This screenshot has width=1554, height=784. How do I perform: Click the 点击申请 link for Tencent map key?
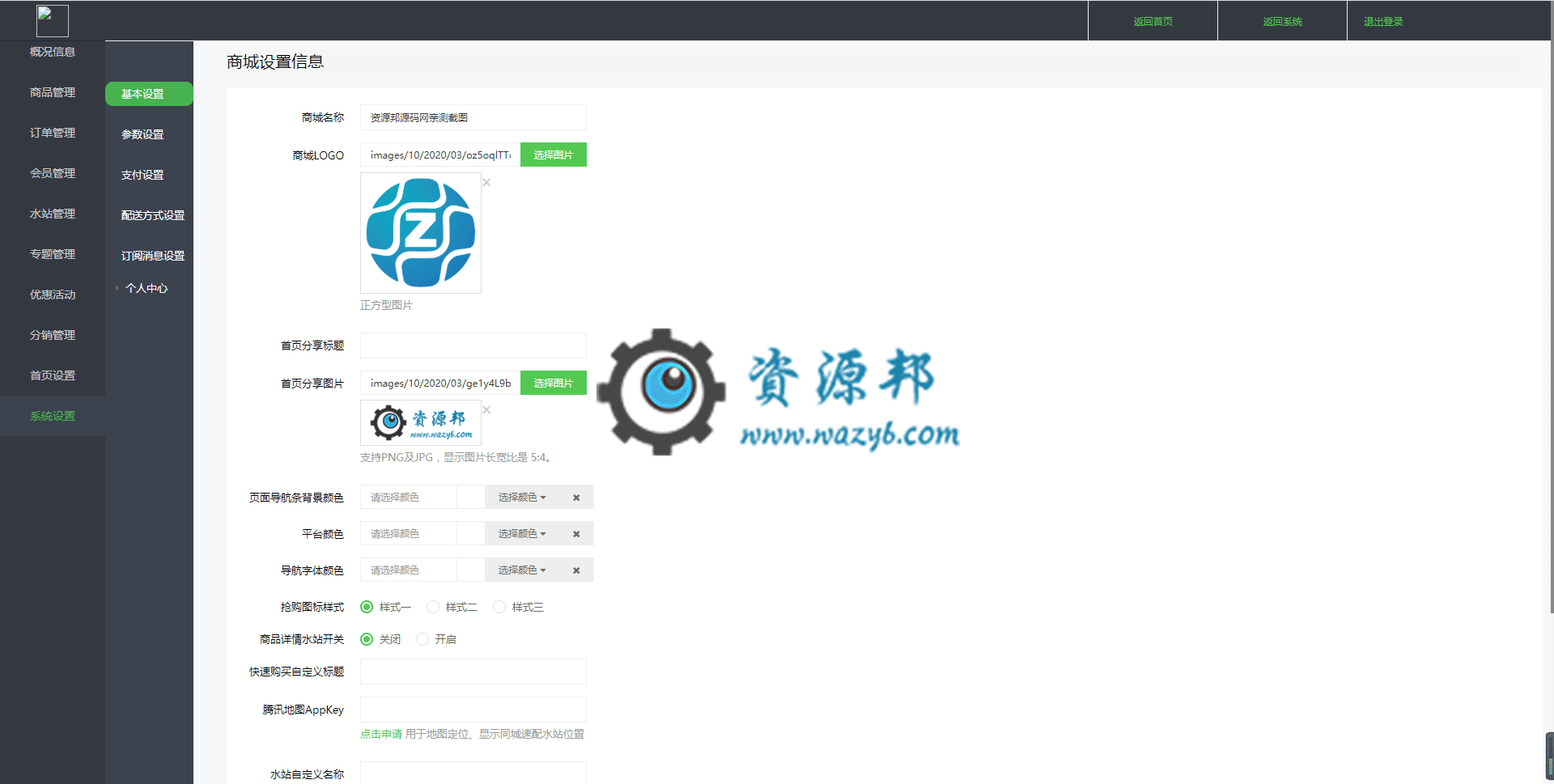click(381, 734)
